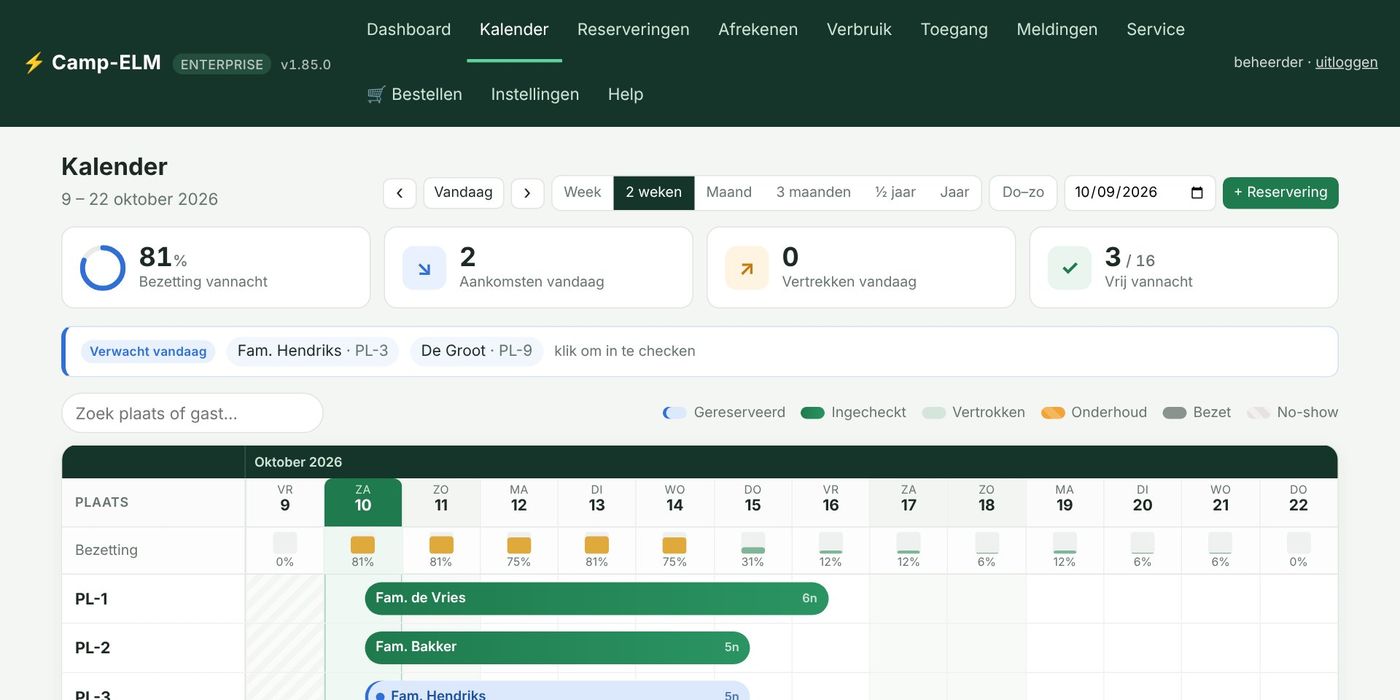Image resolution: width=1400 pixels, height=700 pixels.
Task: Click the uitloggen link
Action: point(1346,62)
